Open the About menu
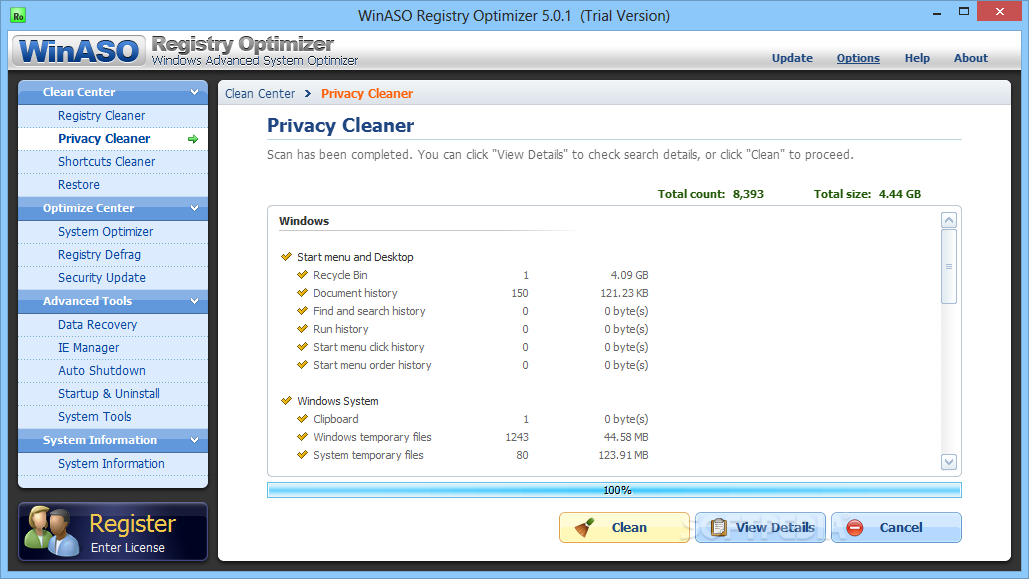Viewport: 1029px width, 579px height. [971, 58]
